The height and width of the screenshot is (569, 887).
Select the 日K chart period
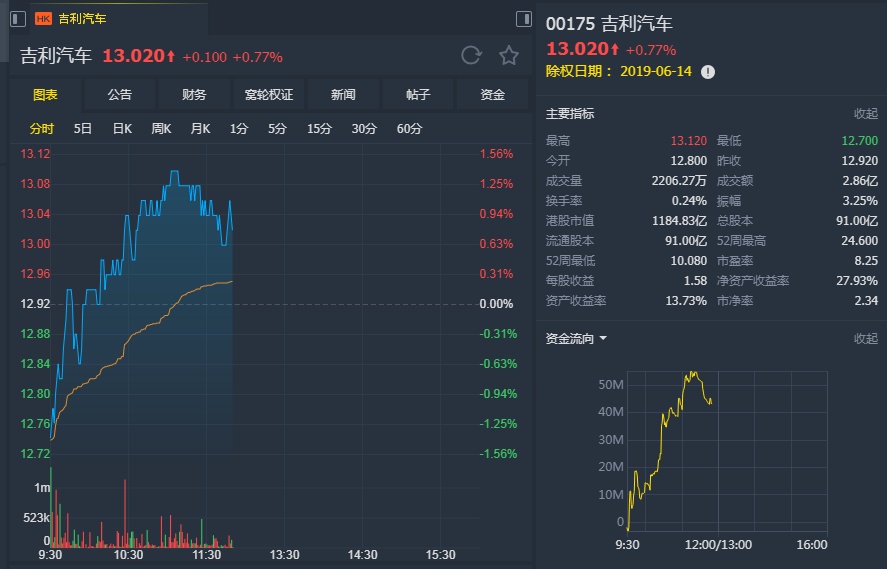point(122,128)
